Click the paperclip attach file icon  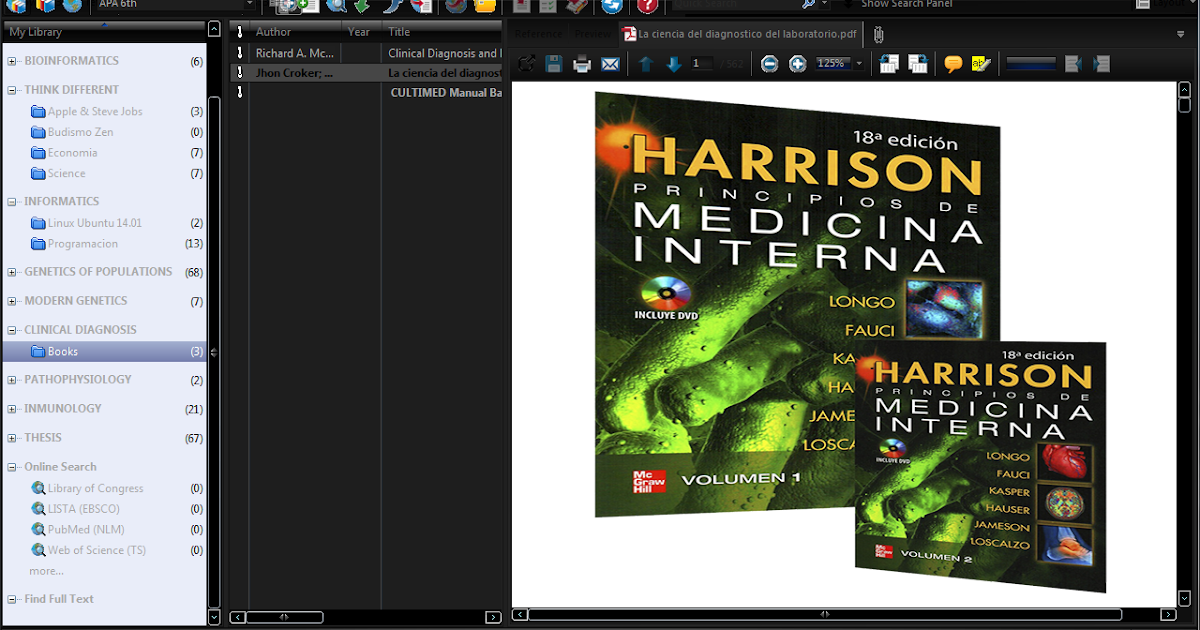tap(878, 34)
